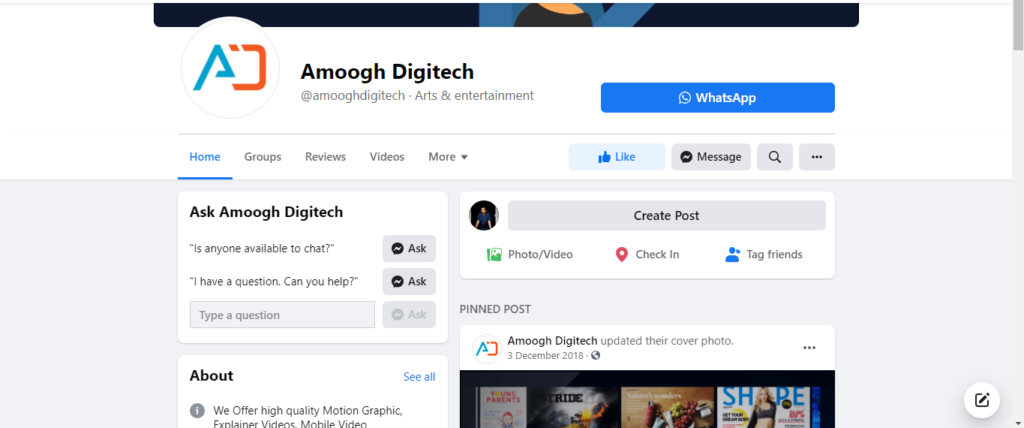
Task: Click the compose new message icon
Action: tap(982, 400)
